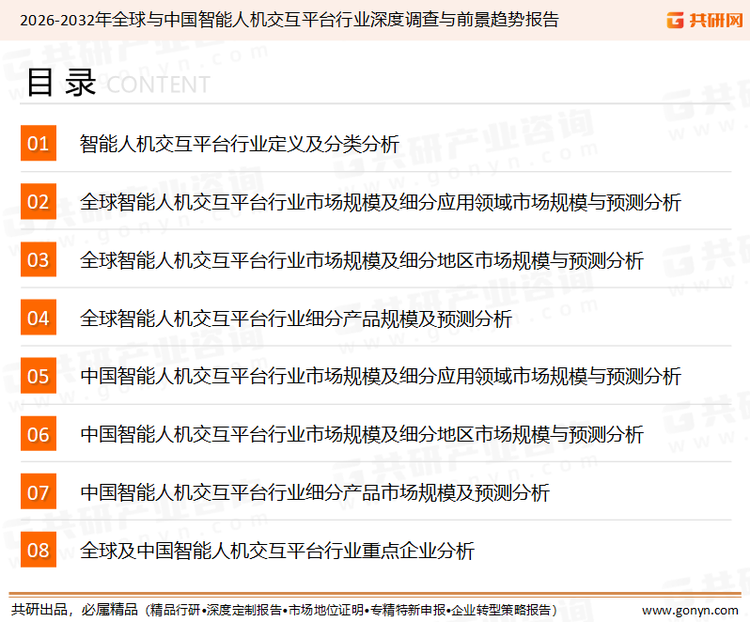Screen dimensions: 750x622
Task: Open 全球 细分地区市场规模与预测分析 entry 03
Action: (362, 260)
